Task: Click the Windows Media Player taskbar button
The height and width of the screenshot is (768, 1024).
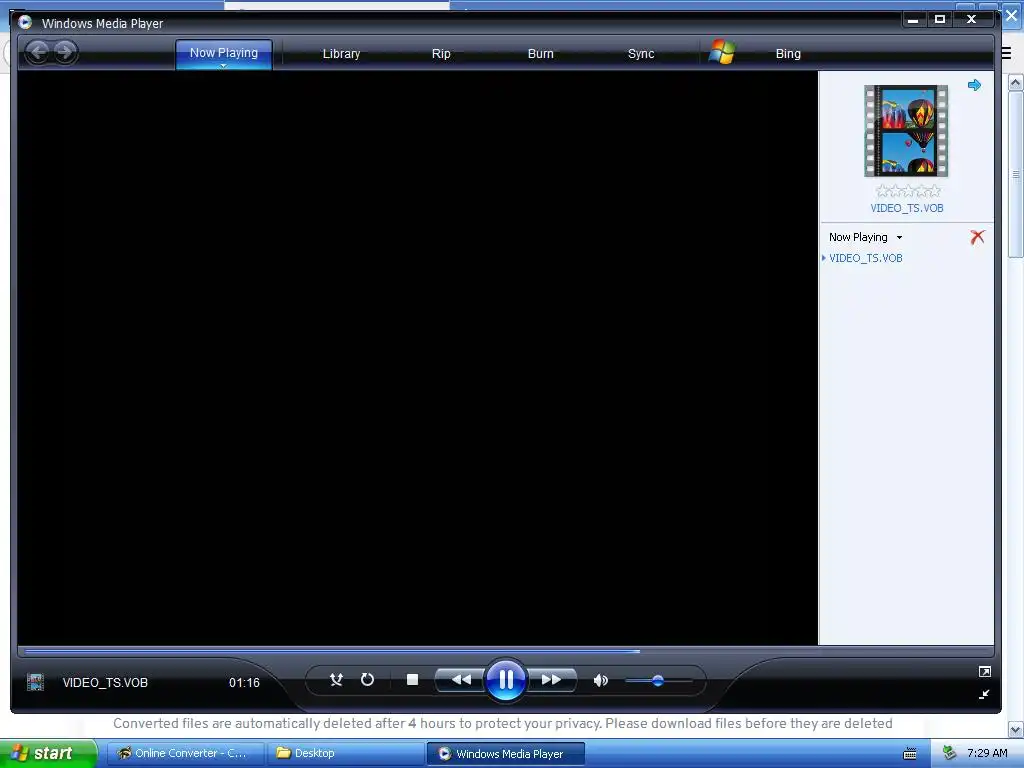Action: (x=505, y=754)
